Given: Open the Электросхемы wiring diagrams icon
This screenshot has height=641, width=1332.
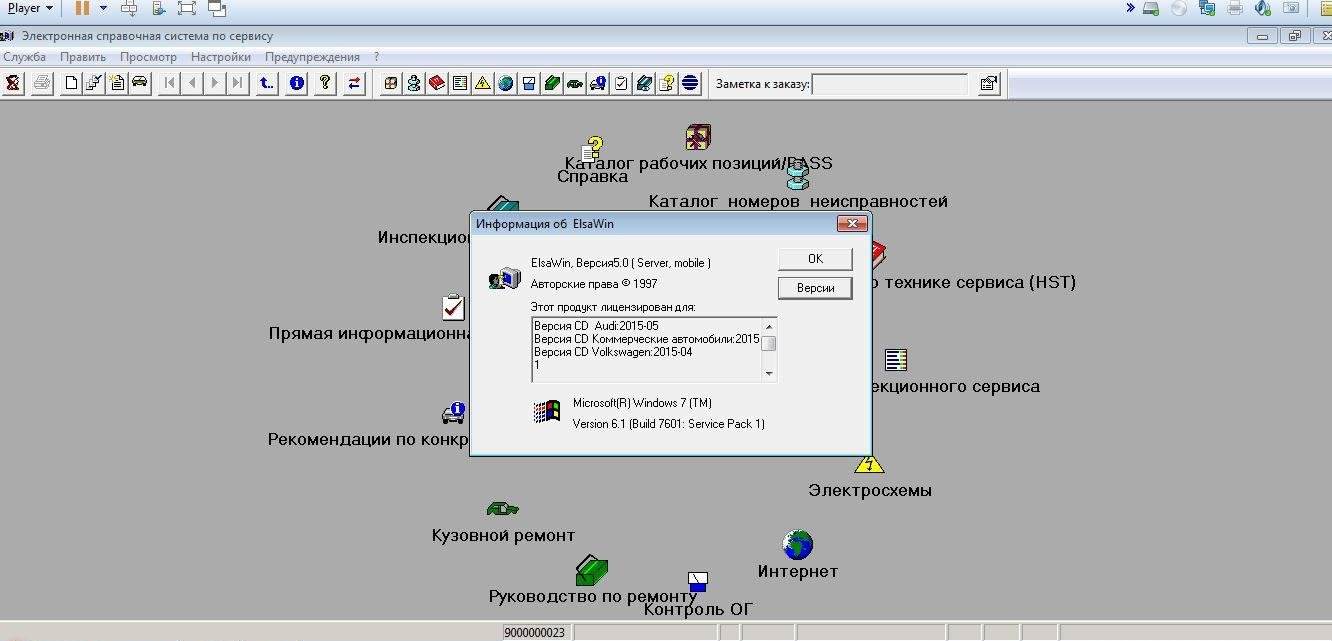Looking at the screenshot, I should pyautogui.click(x=869, y=463).
